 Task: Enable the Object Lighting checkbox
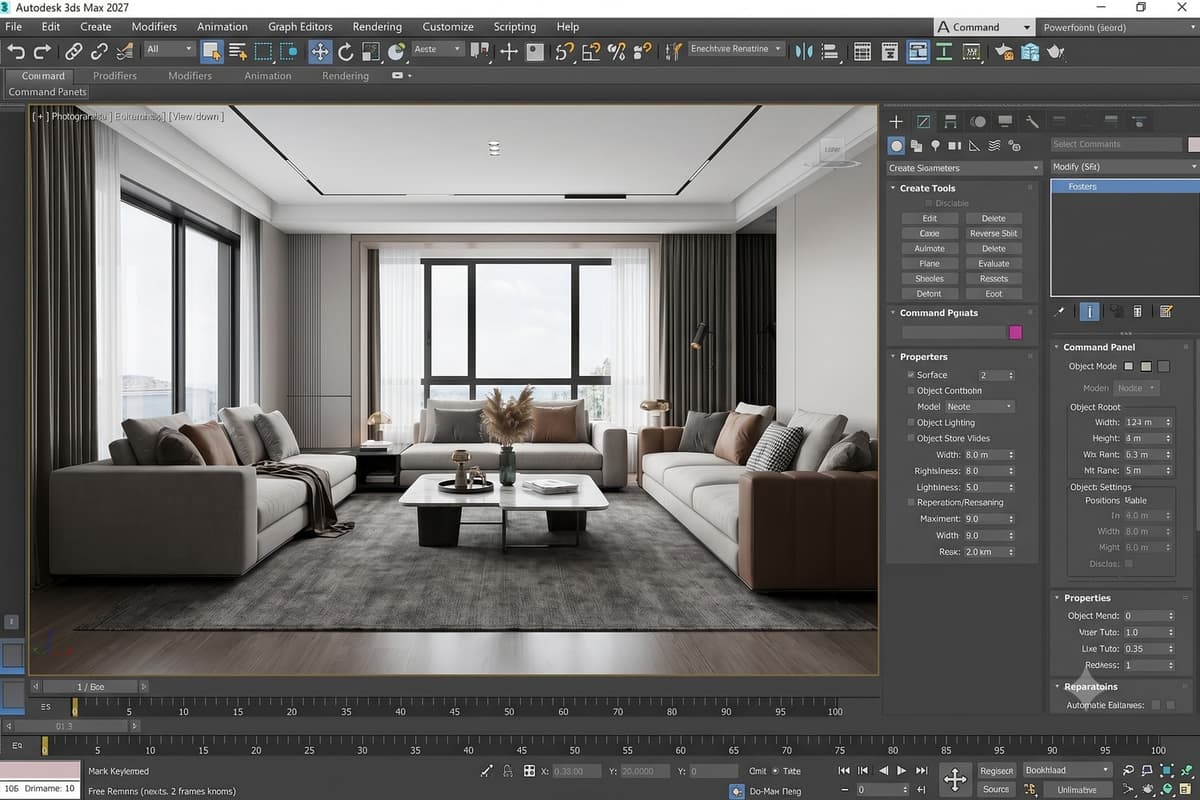[910, 423]
